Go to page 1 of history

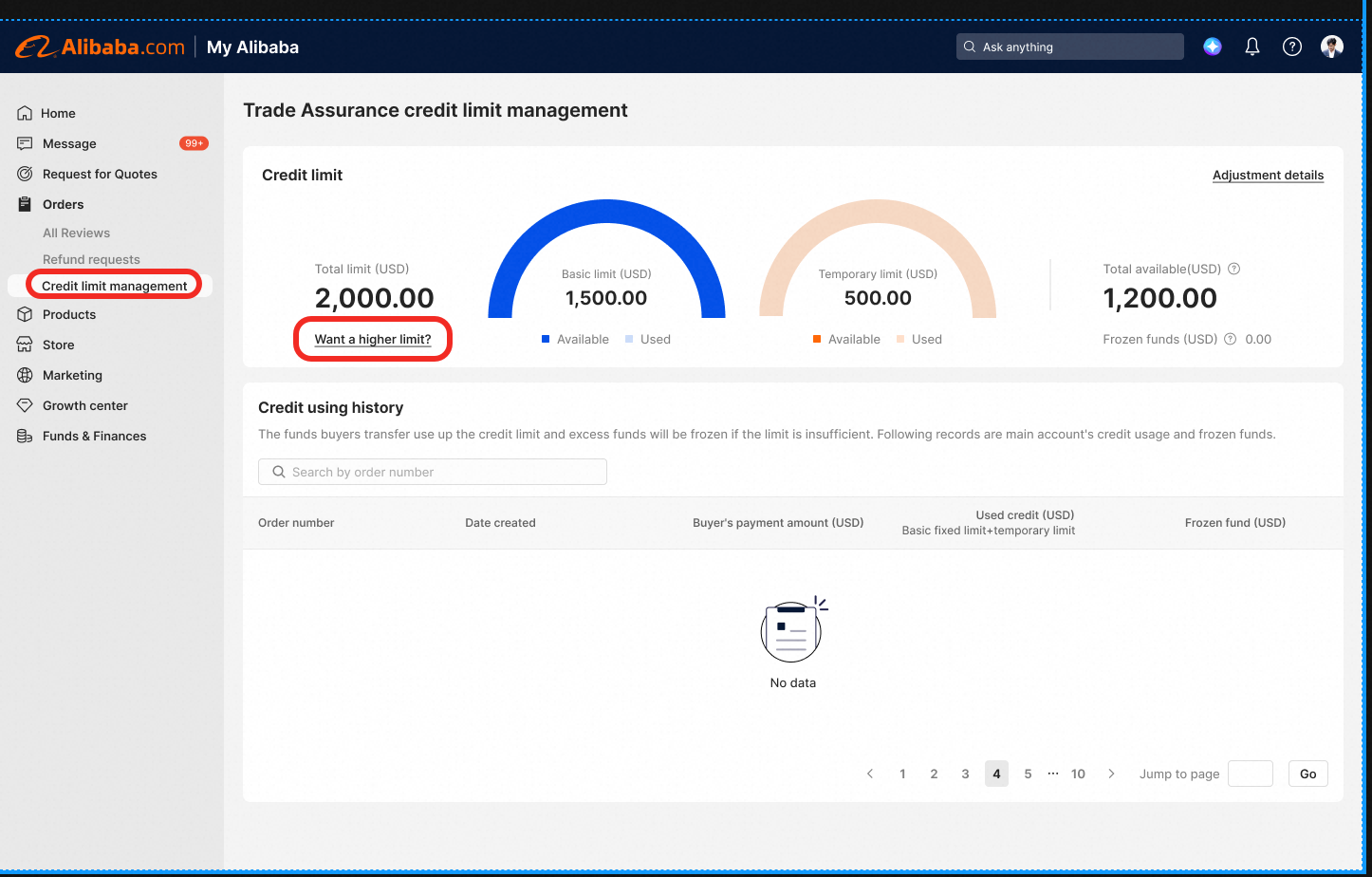click(x=902, y=774)
